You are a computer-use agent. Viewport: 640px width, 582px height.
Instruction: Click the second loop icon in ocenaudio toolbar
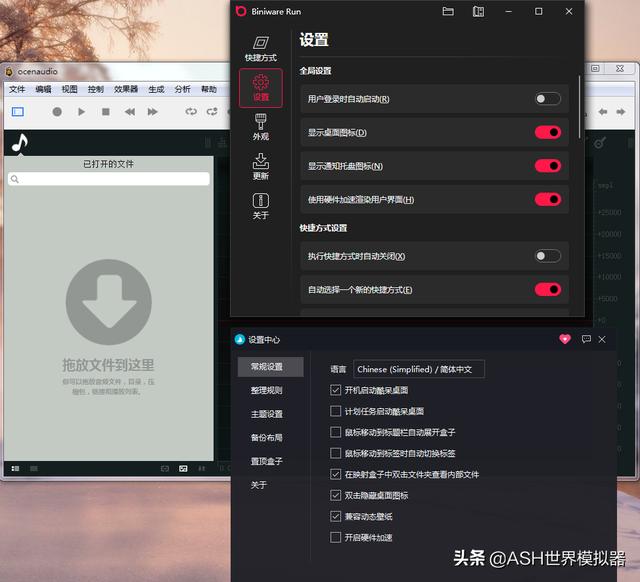212,111
